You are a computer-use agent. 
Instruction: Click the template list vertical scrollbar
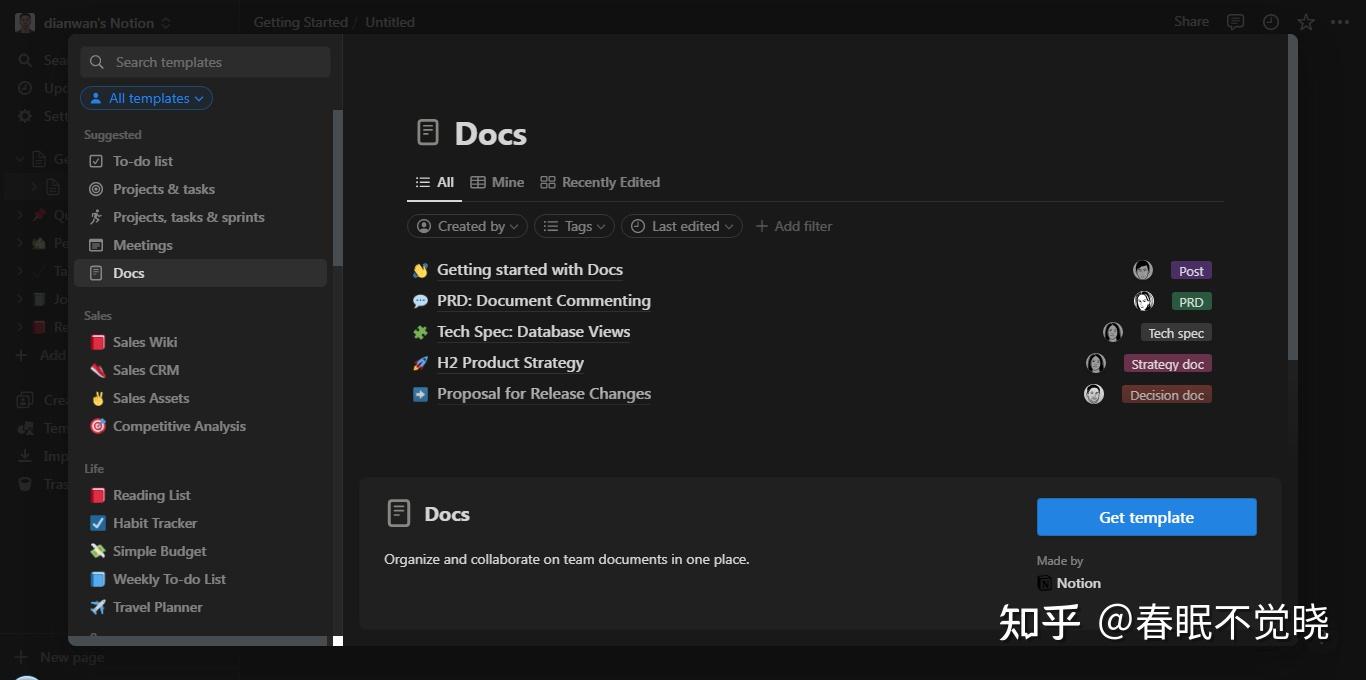click(337, 188)
